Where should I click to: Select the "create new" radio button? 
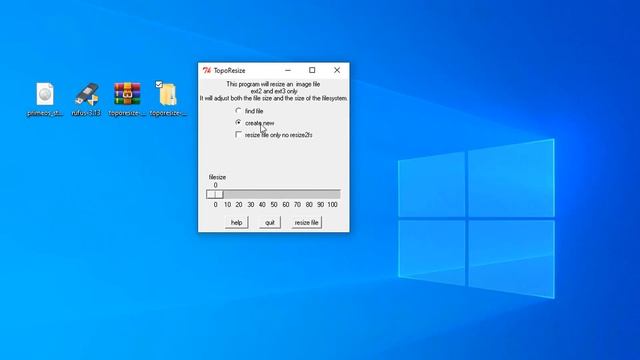pos(238,122)
